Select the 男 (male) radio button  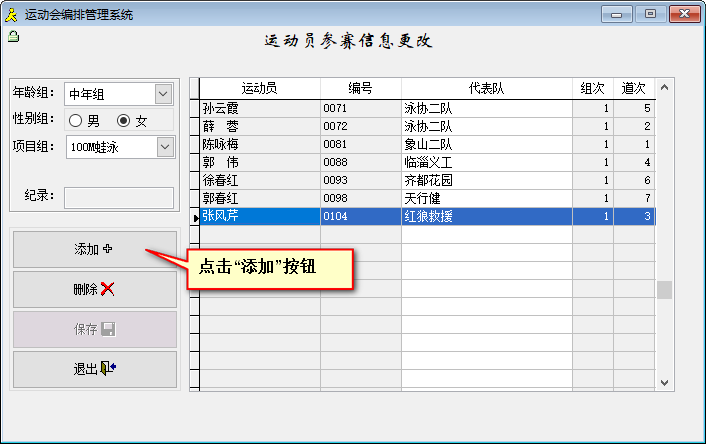75,121
